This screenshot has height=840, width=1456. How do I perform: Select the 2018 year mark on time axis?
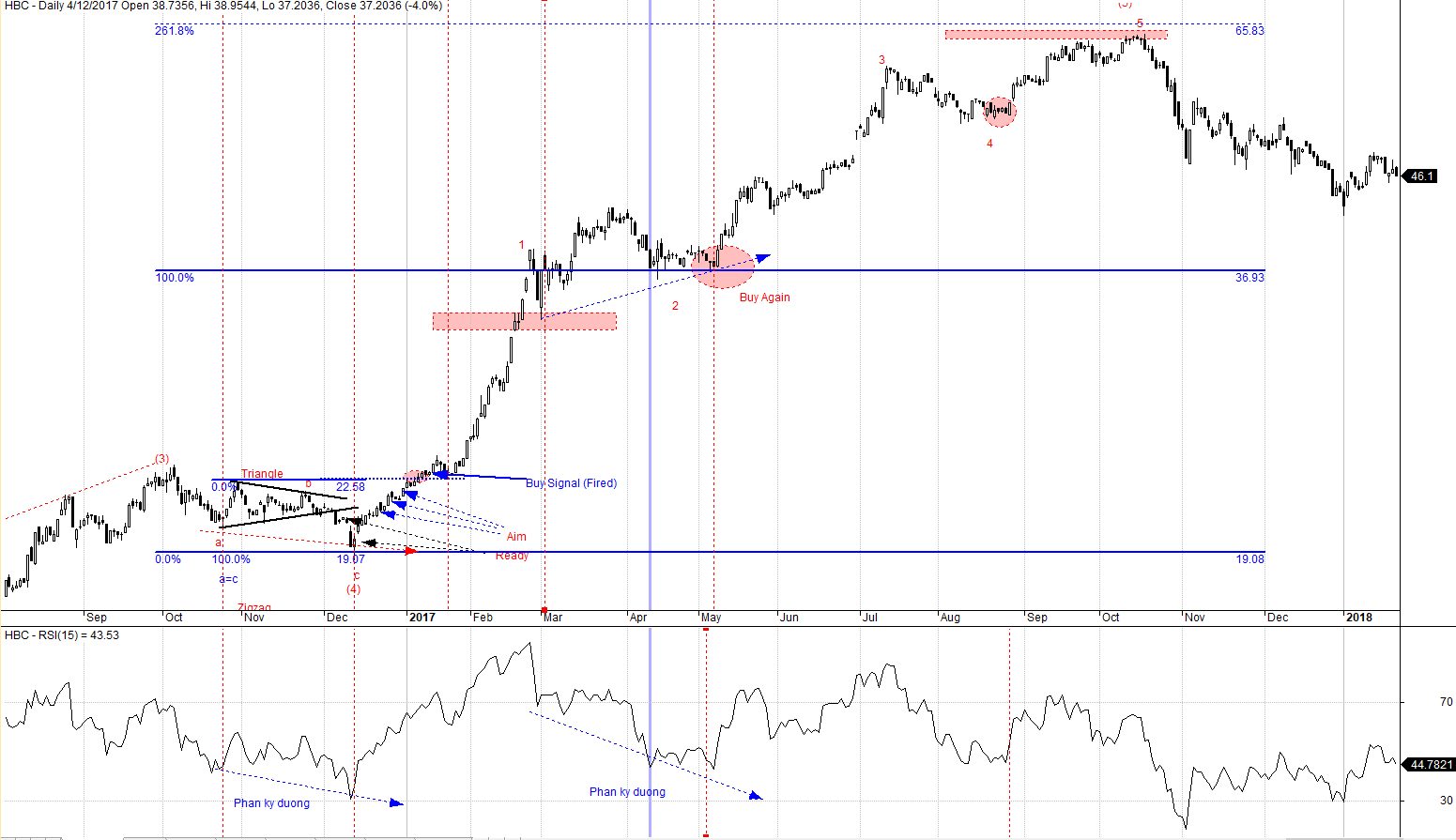[1358, 618]
